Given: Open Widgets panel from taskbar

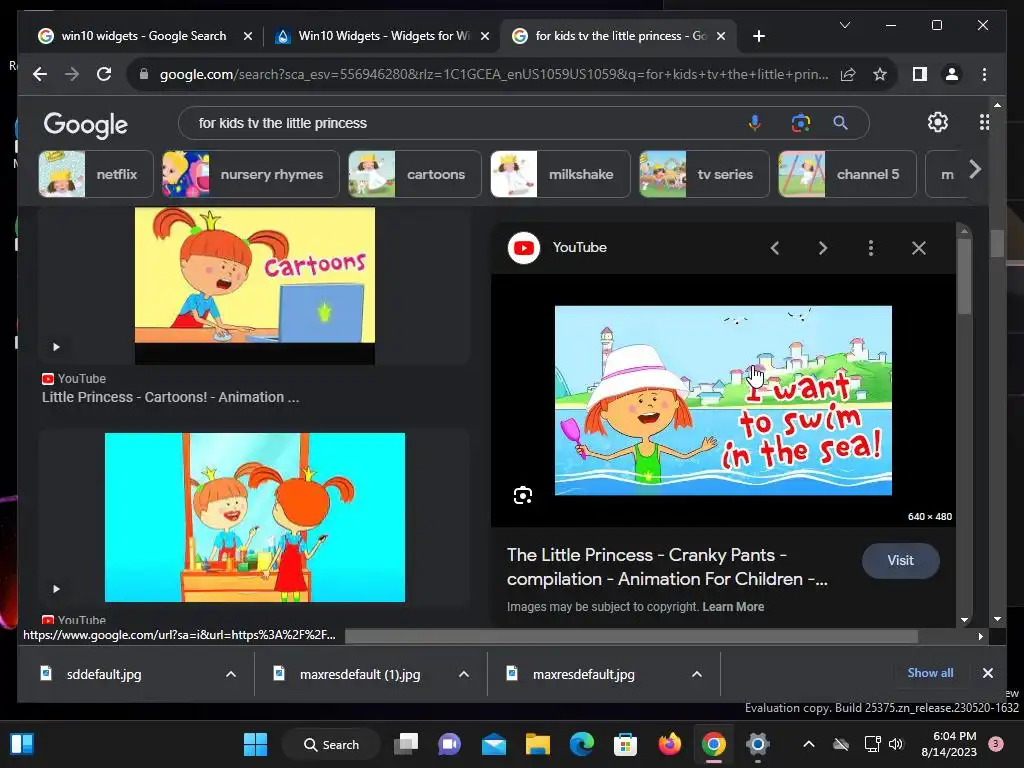Looking at the screenshot, I should (22, 744).
